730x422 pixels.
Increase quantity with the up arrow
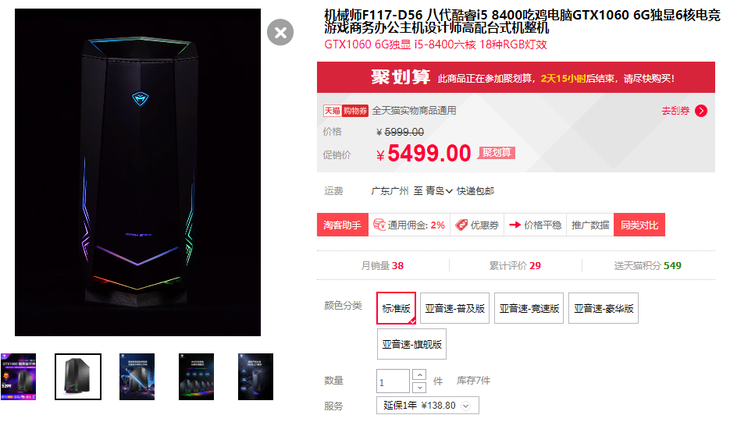click(x=419, y=375)
